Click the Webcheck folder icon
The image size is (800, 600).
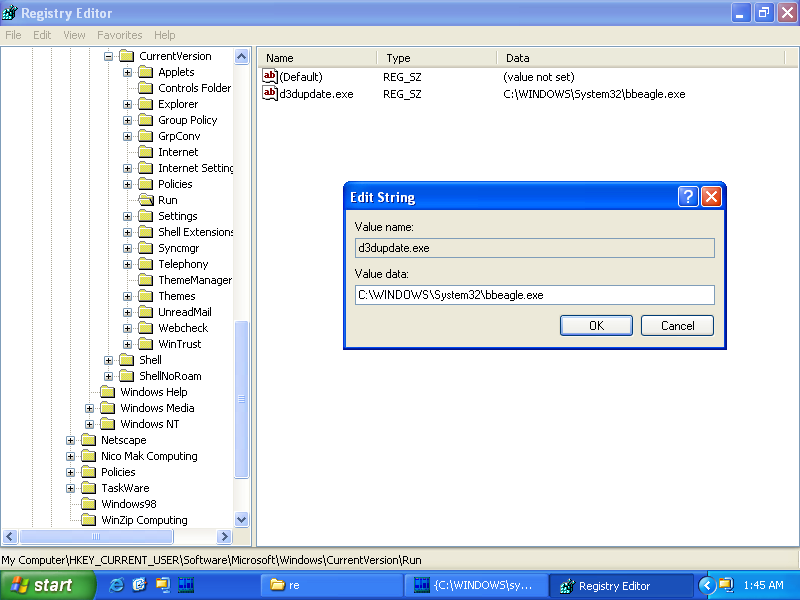146,328
